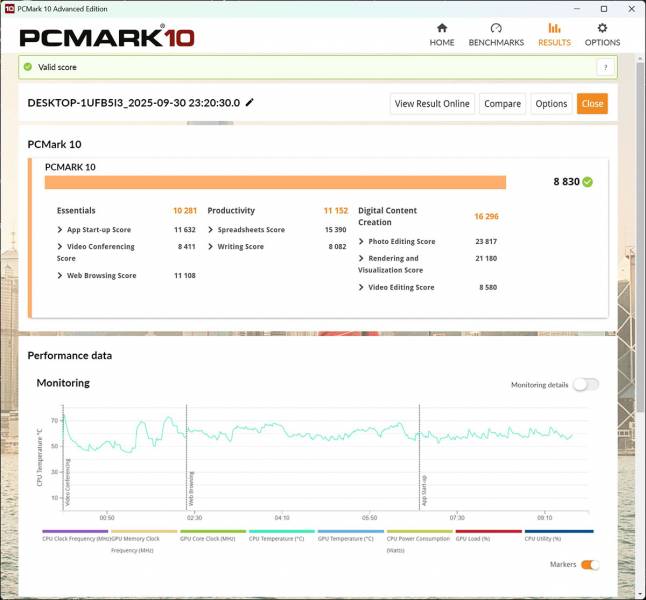Open the Home icon in the navigation

click(x=441, y=28)
